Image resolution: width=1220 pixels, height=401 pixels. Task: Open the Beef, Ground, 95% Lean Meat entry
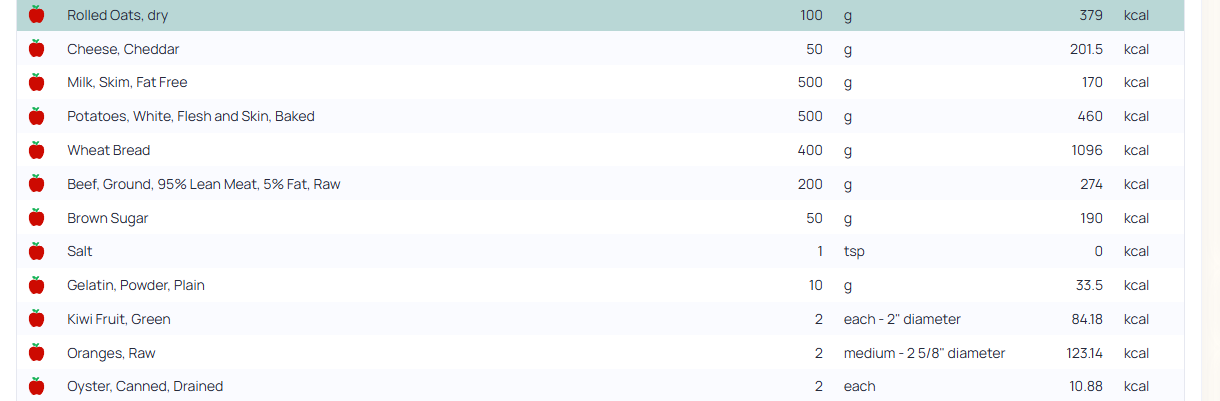click(x=203, y=184)
